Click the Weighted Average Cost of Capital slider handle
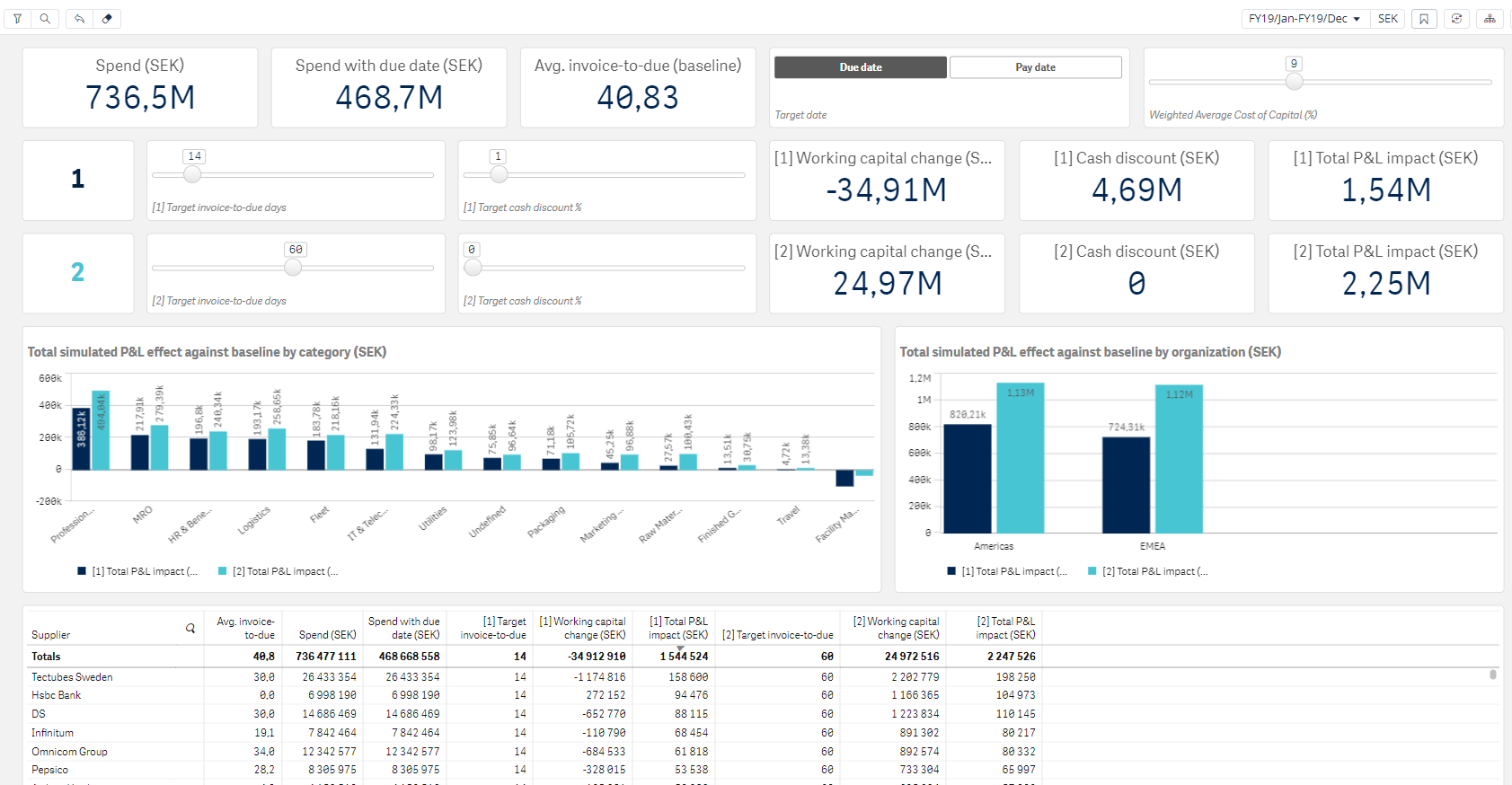The height and width of the screenshot is (785, 1512). click(1294, 82)
